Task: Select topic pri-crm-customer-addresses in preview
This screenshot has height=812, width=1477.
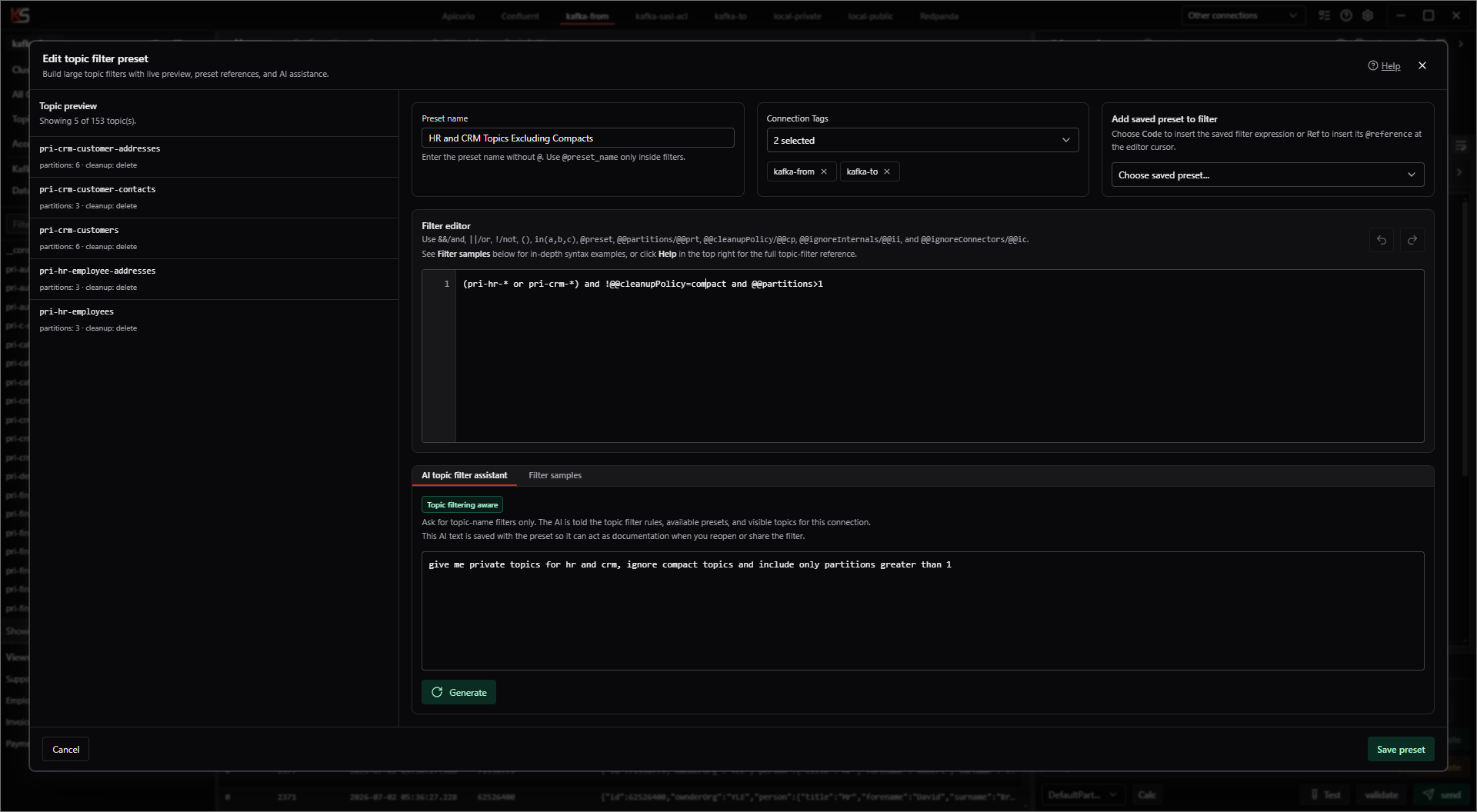Action: 214,156
